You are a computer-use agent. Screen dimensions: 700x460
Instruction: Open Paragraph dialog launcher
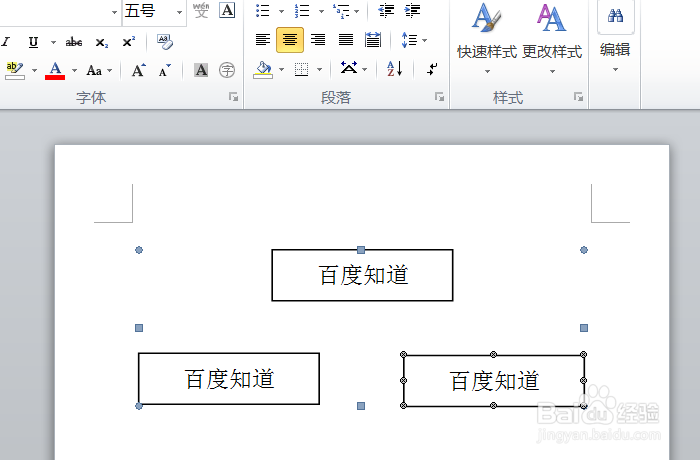440,97
